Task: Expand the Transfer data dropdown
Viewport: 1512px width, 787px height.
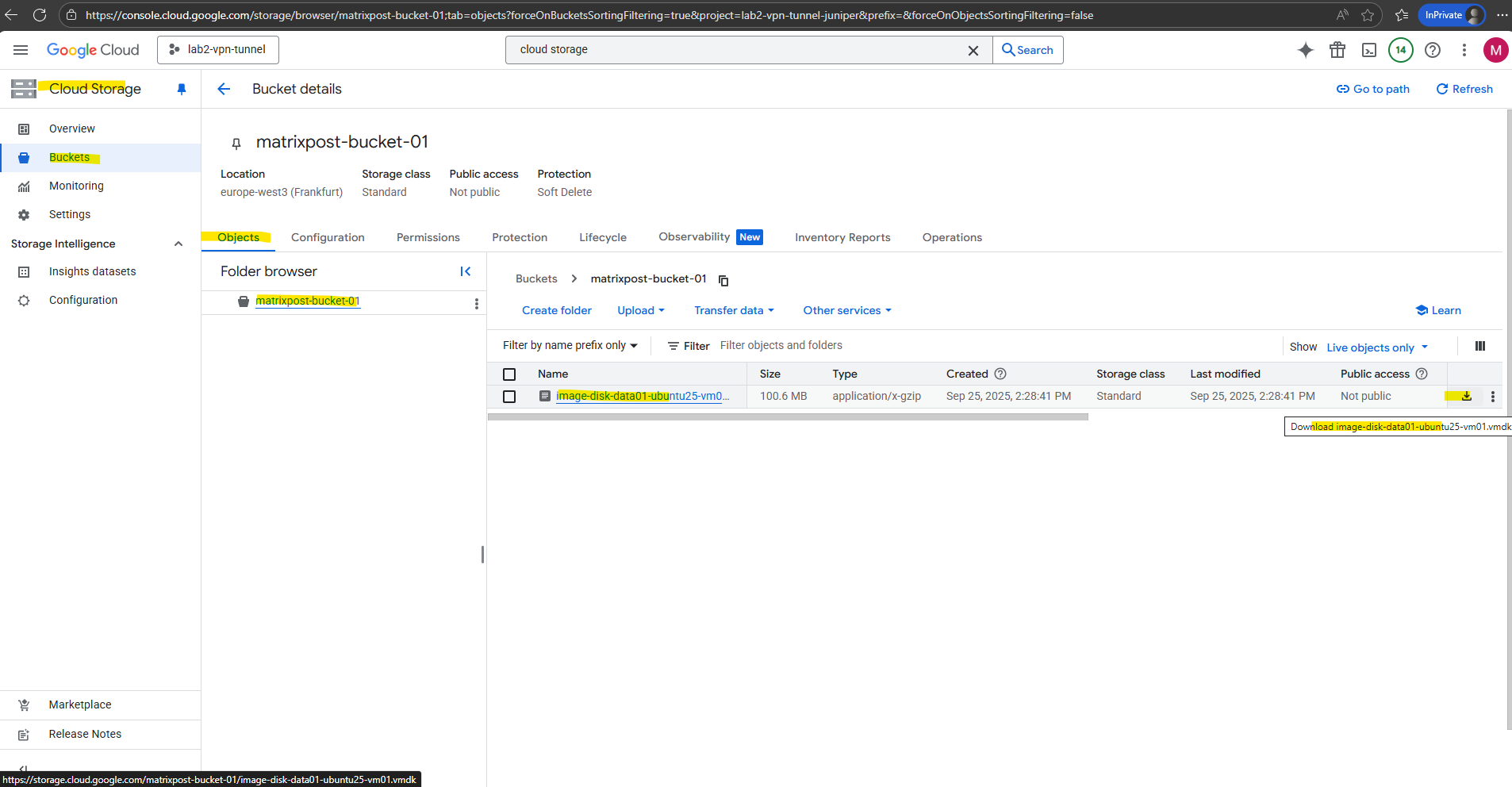Action: click(x=734, y=310)
